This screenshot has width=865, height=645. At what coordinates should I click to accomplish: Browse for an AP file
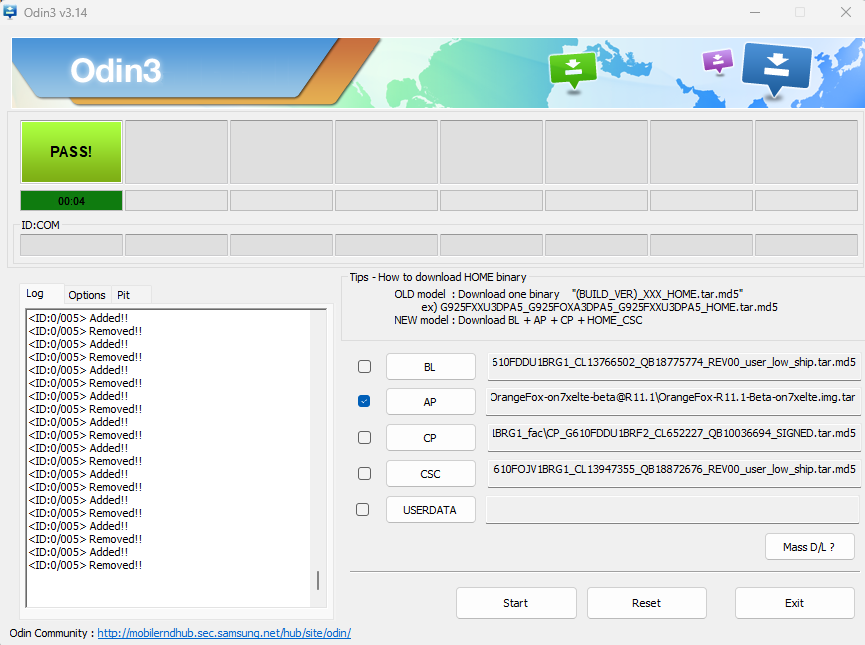point(430,402)
